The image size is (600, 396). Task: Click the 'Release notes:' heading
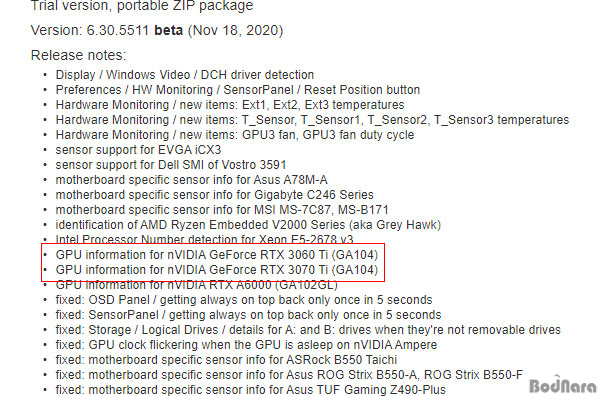pyautogui.click(x=78, y=55)
